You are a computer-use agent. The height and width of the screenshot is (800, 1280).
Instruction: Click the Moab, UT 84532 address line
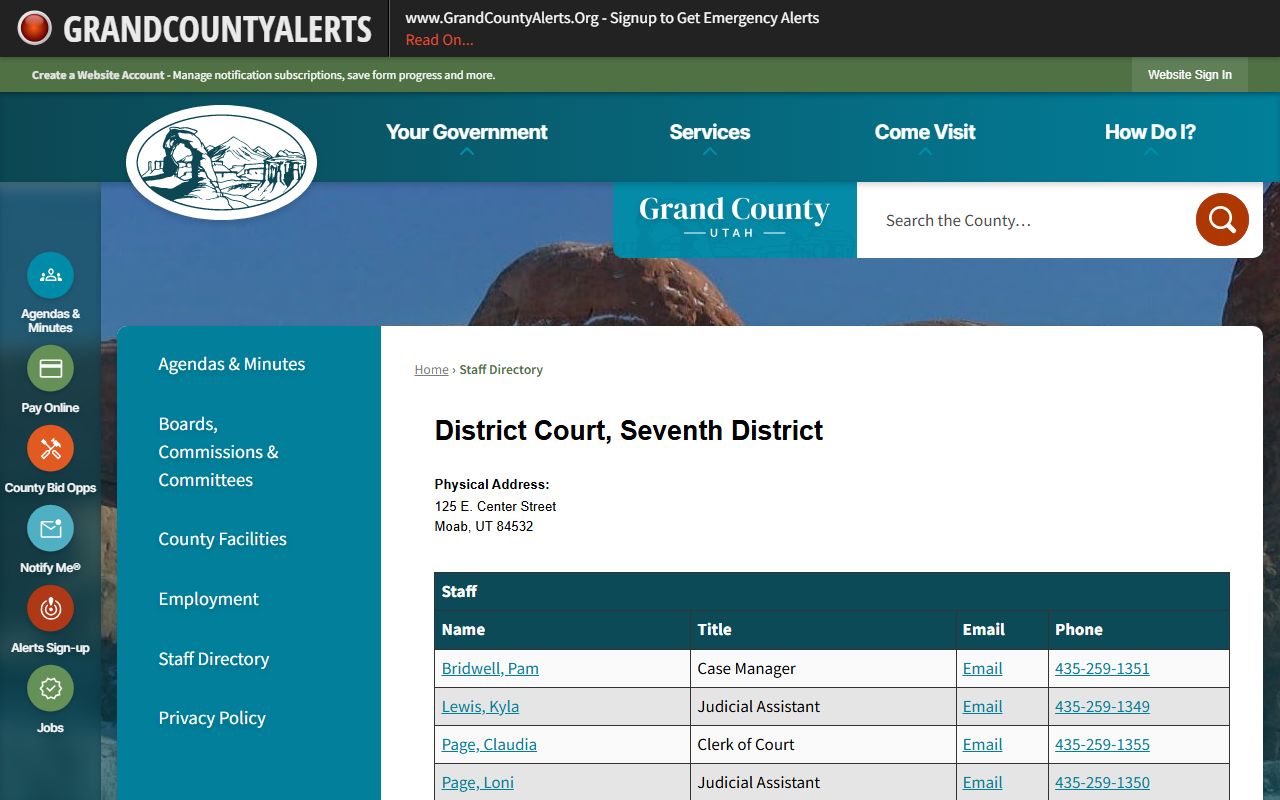click(x=484, y=526)
